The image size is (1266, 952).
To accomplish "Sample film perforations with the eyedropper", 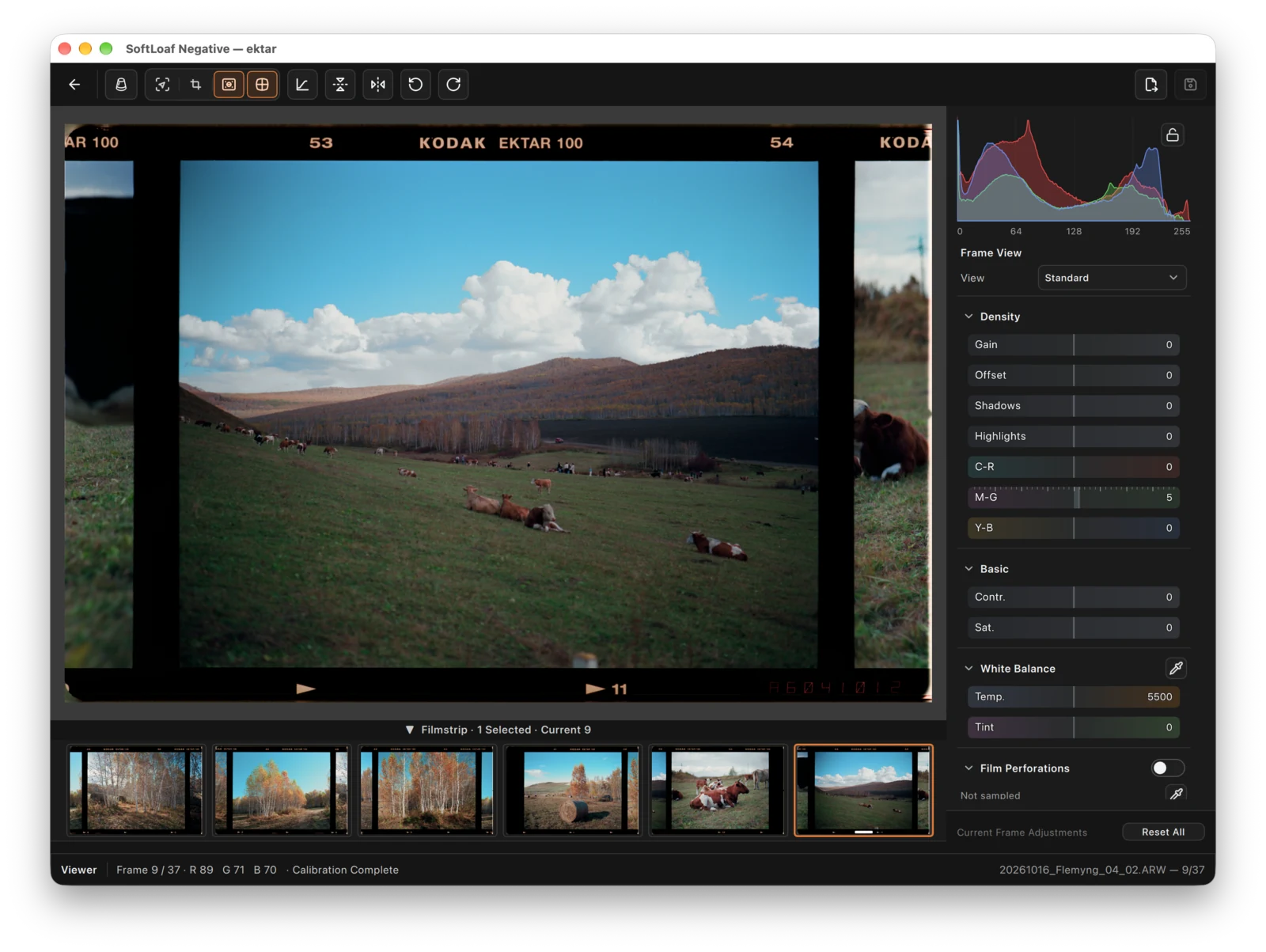I will (1177, 794).
